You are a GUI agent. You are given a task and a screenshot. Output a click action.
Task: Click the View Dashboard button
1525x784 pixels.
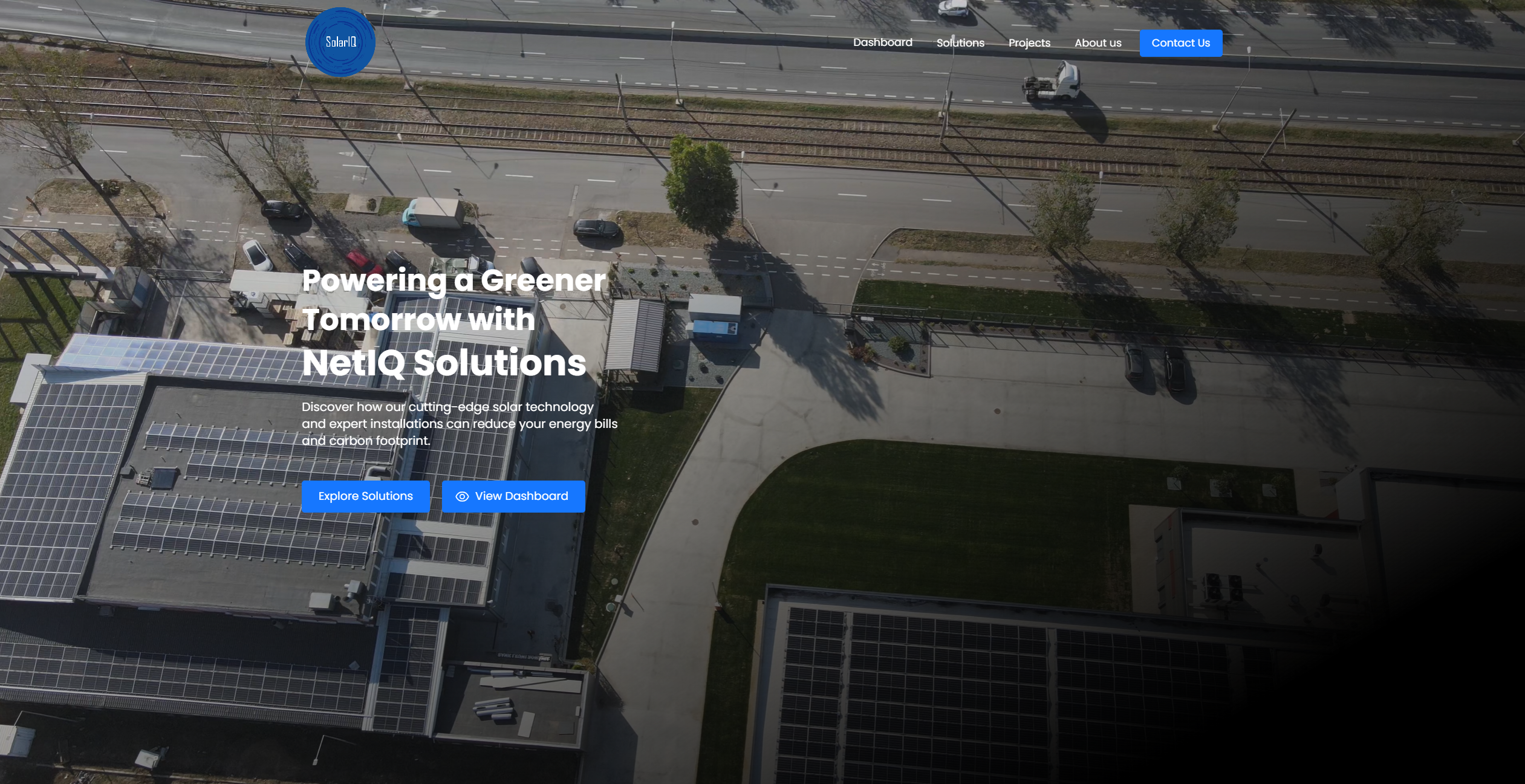513,496
